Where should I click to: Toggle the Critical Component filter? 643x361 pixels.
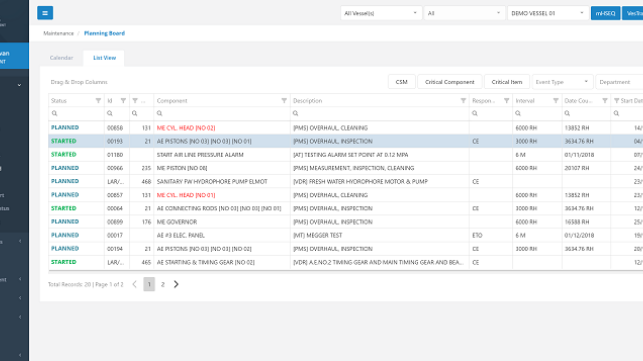tap(449, 82)
